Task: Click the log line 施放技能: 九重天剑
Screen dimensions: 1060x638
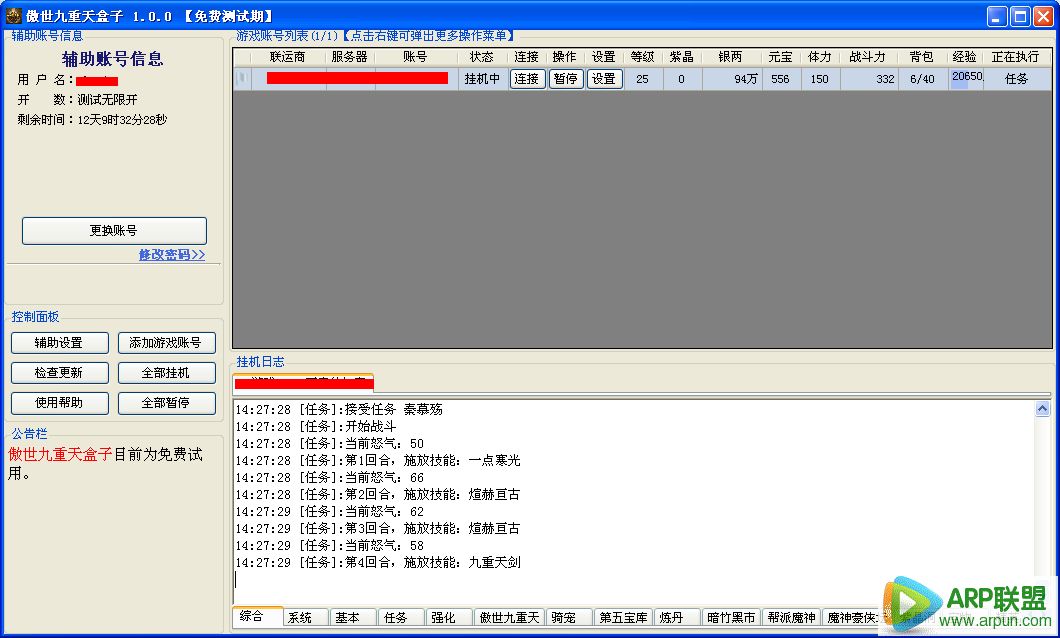Action: click(x=378, y=562)
